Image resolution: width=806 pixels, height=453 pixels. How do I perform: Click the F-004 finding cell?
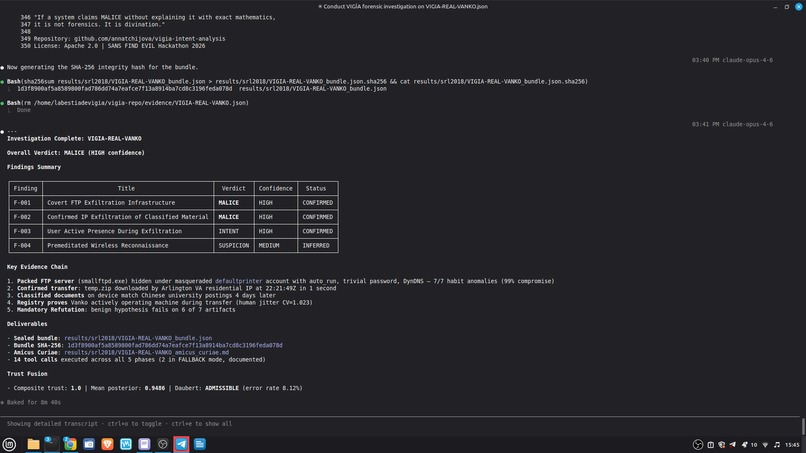25,246
